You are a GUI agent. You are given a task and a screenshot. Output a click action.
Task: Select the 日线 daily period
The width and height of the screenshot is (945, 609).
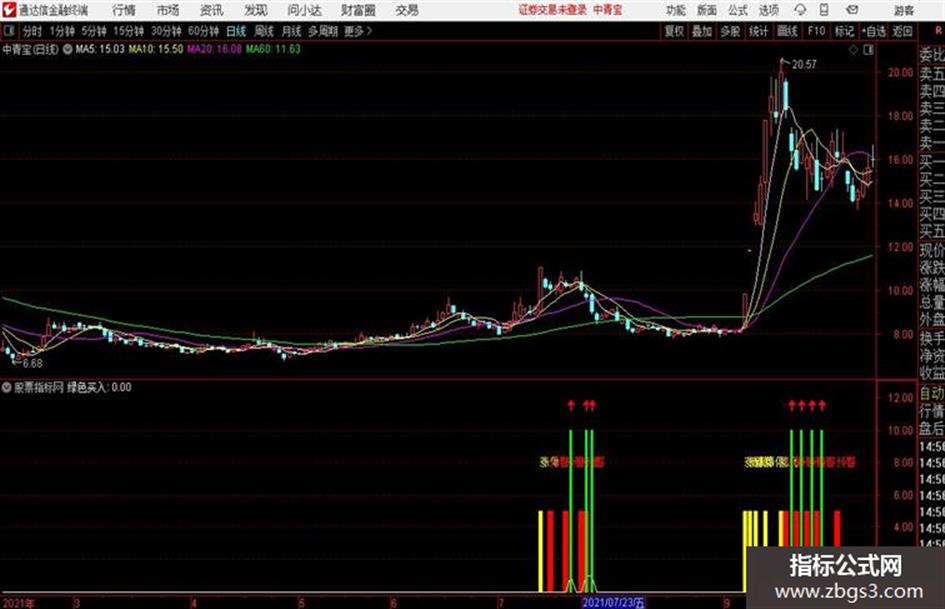pos(236,31)
